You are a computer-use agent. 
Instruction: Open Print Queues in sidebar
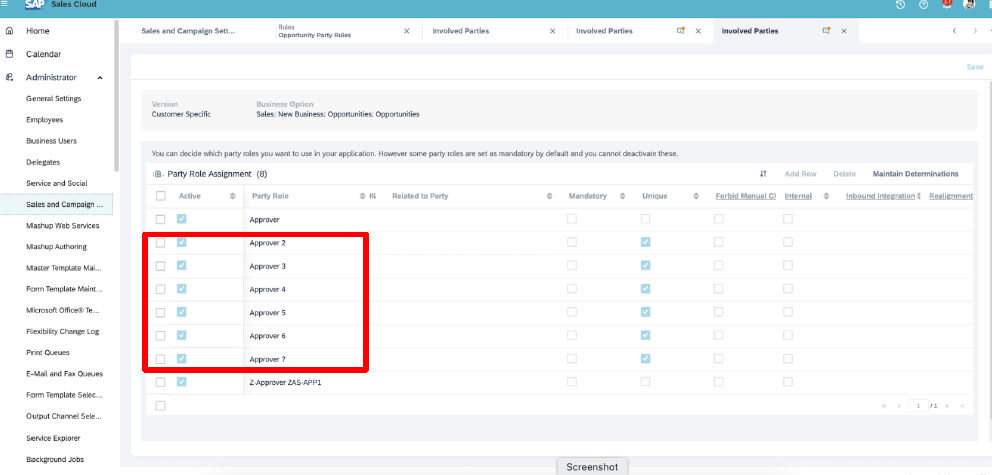click(x=47, y=352)
